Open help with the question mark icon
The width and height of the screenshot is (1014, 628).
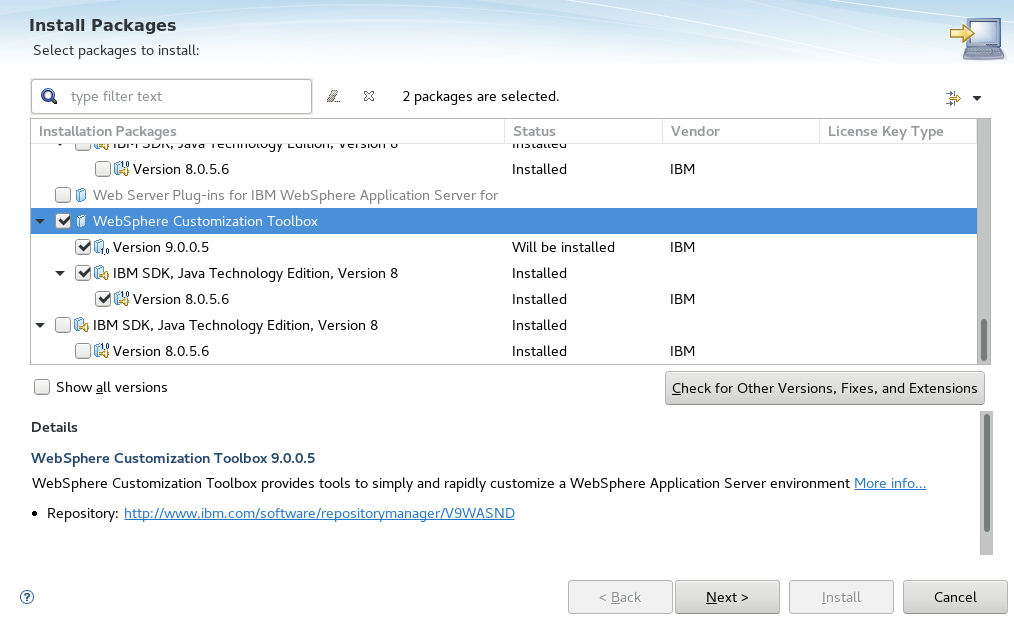click(27, 597)
